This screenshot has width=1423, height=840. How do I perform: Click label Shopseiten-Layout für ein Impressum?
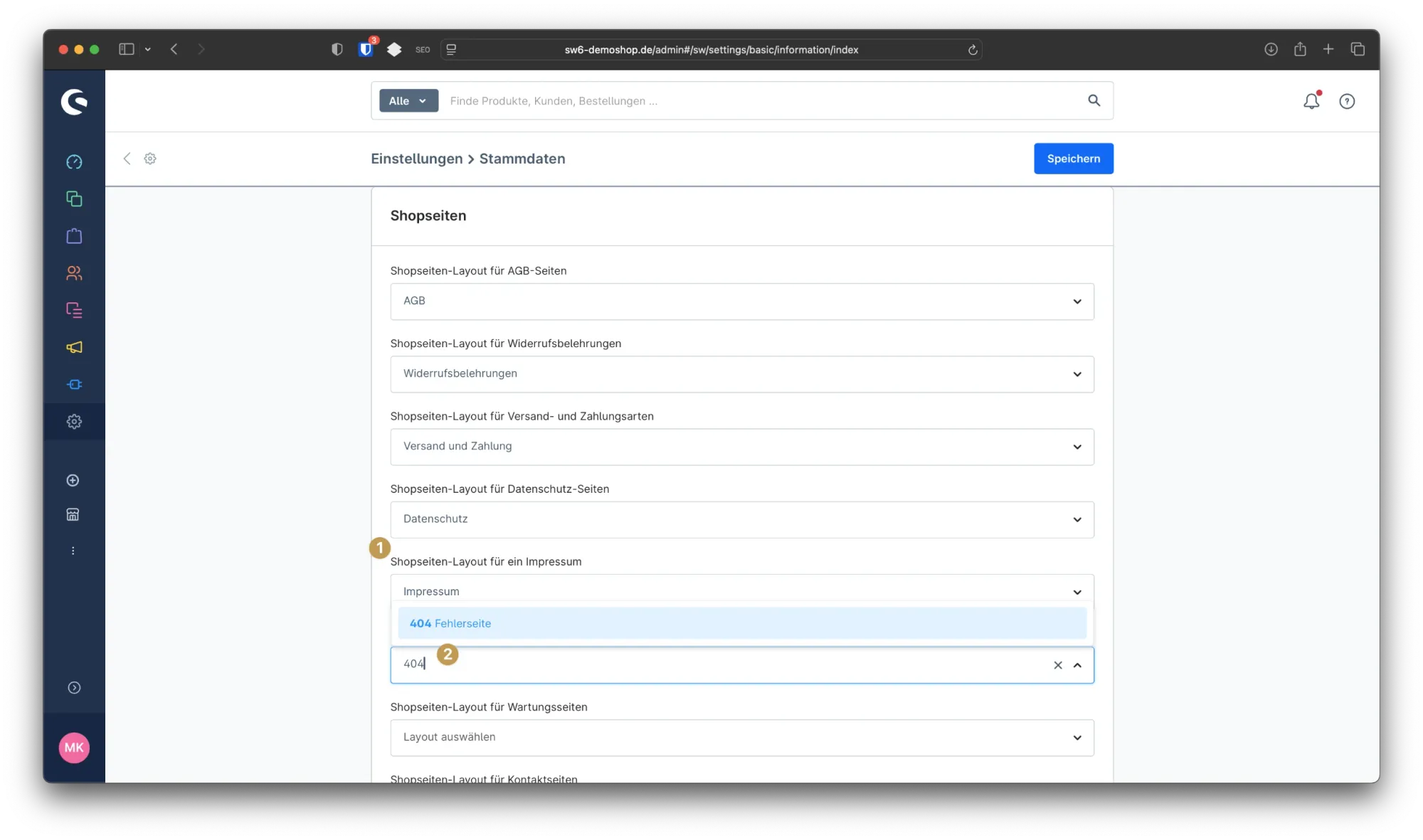coord(486,562)
